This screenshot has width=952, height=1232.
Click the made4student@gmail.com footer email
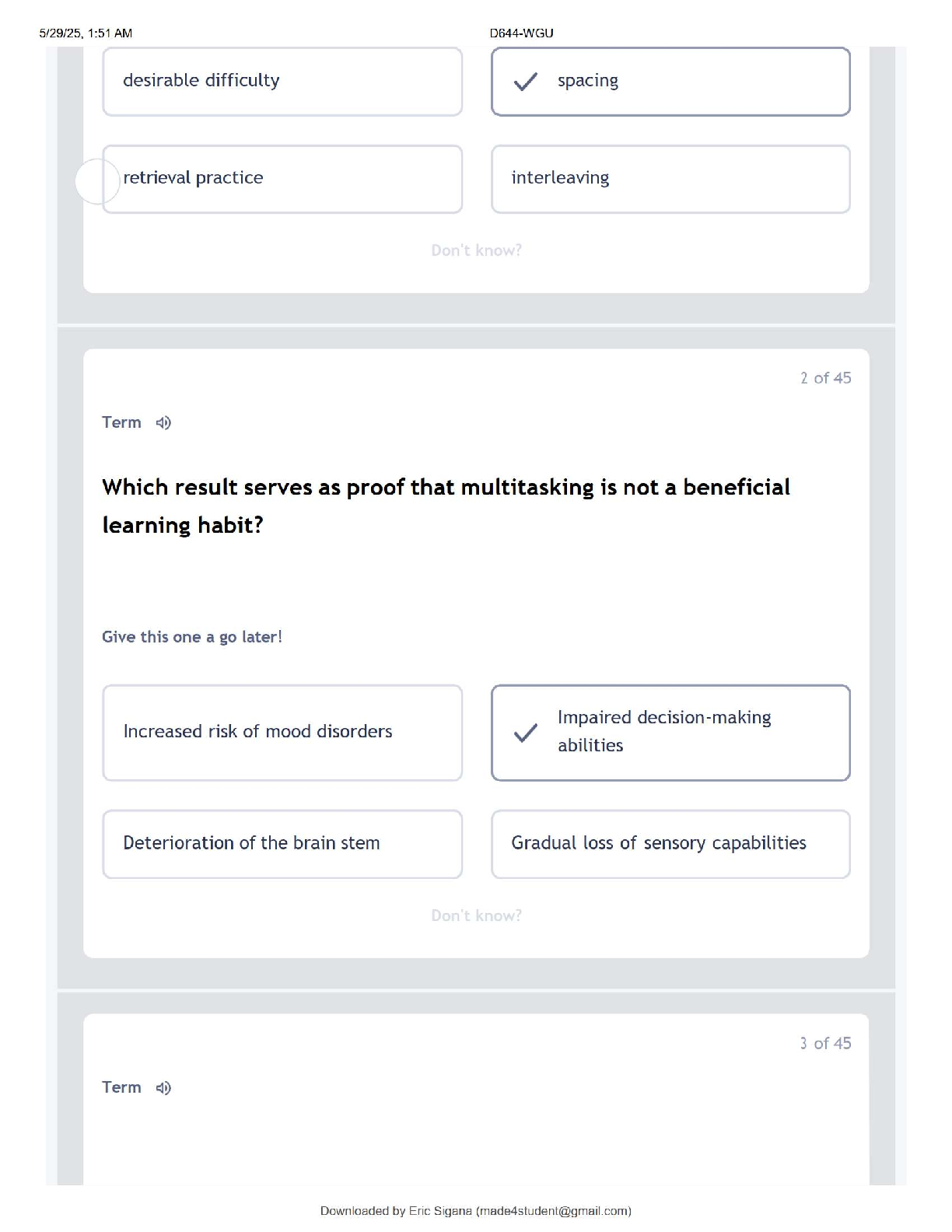pyautogui.click(x=554, y=1211)
